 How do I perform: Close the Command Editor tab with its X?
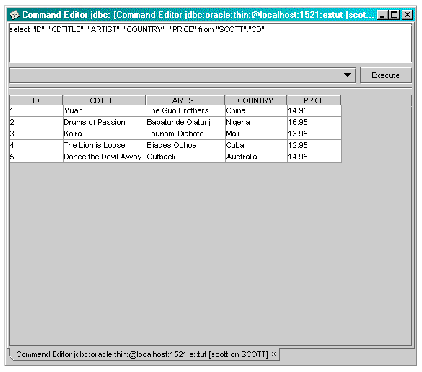click(x=273, y=354)
